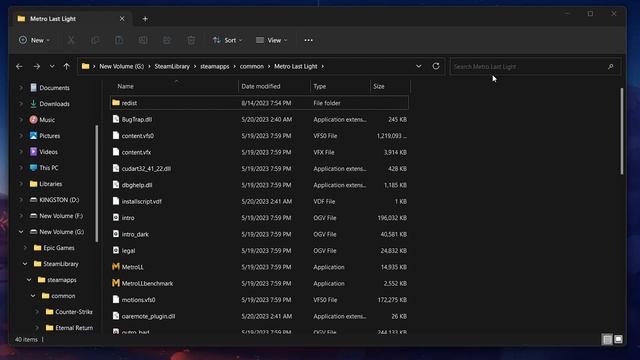This screenshot has height=360, width=640.
Task: Open recent locations dropdown arrow
Action: pyautogui.click(x=52, y=66)
